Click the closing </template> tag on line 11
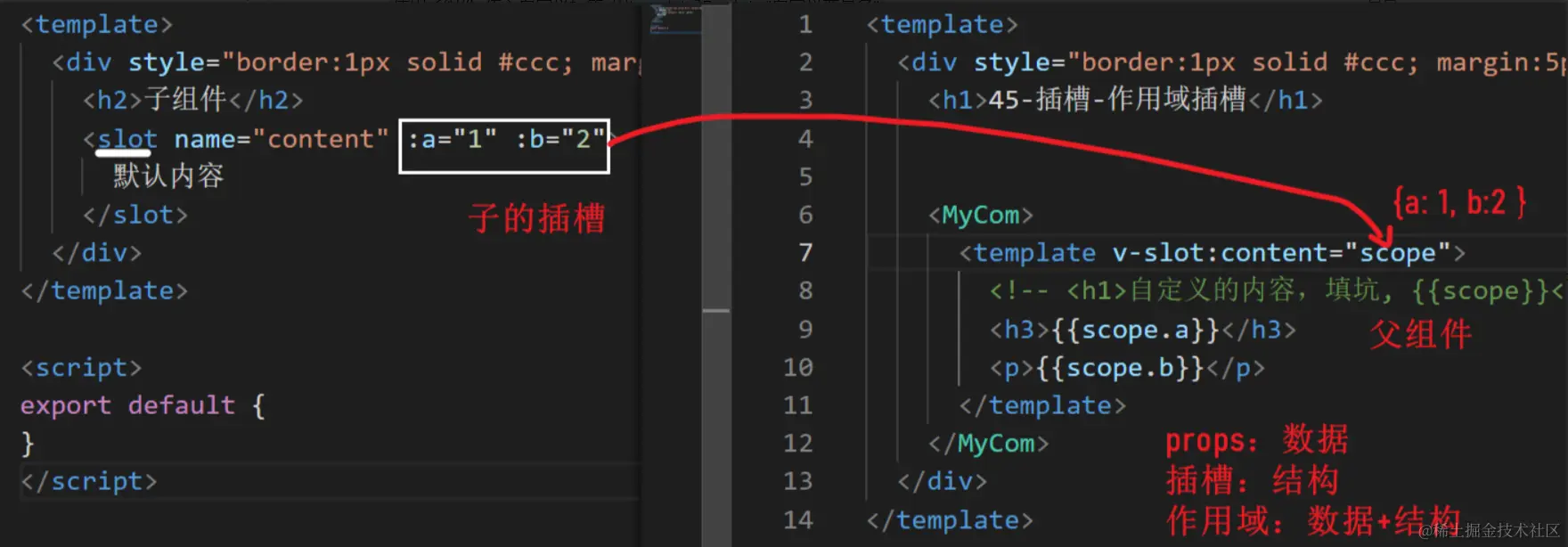This screenshot has width=1568, height=547. click(1042, 405)
